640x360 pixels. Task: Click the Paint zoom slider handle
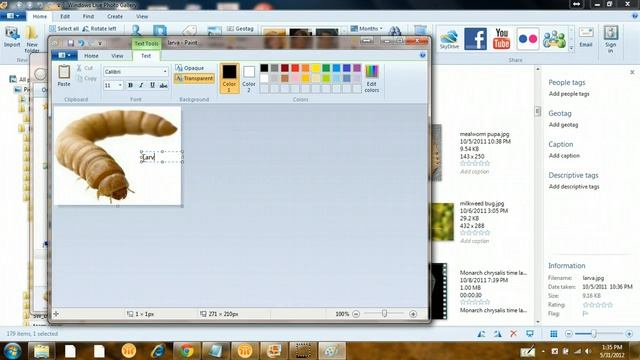click(384, 313)
